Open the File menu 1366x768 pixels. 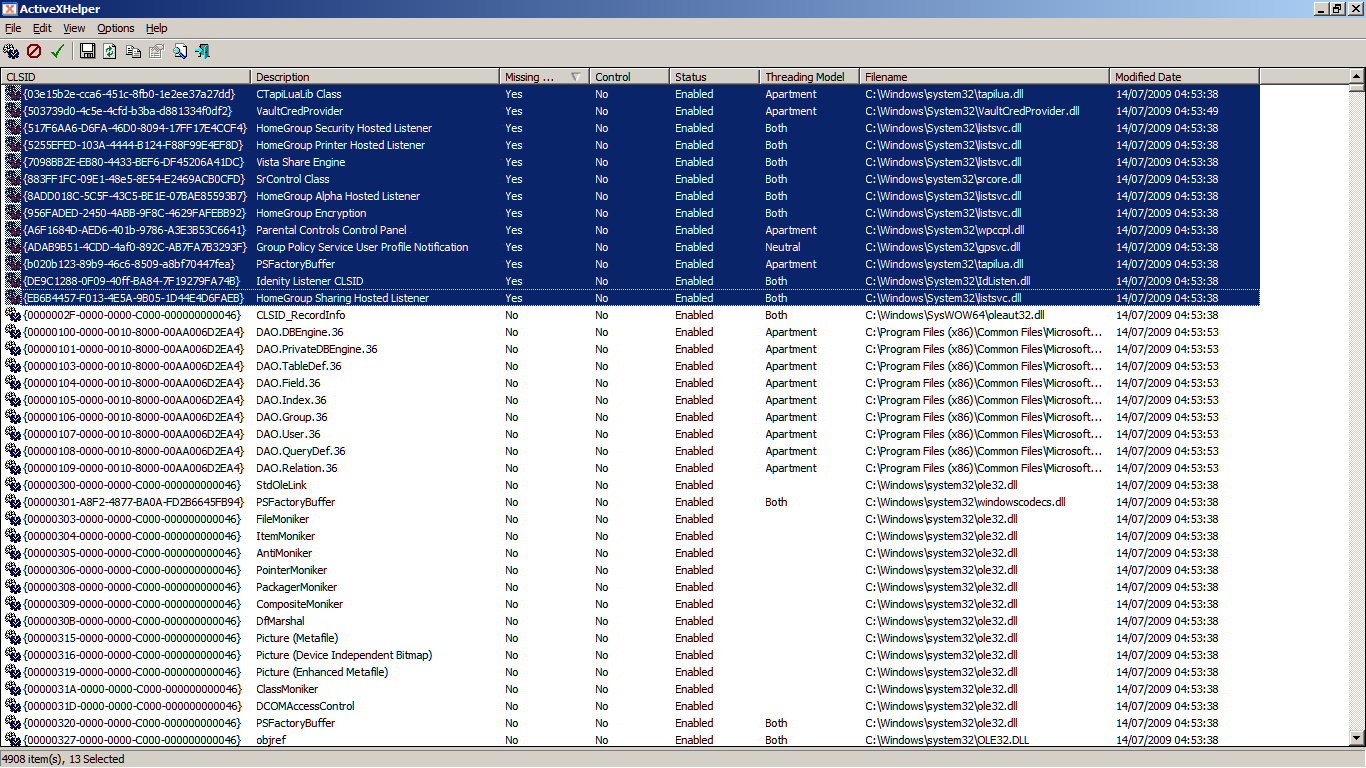13,28
